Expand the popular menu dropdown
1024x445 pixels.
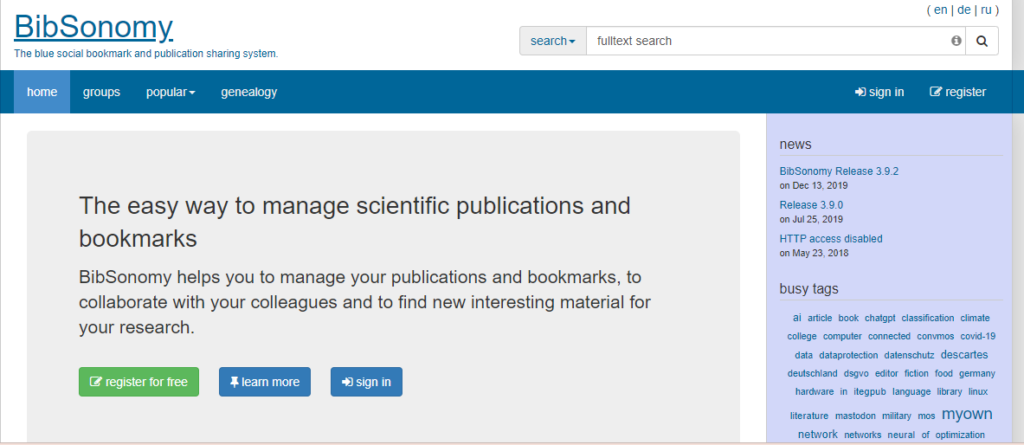tap(170, 92)
